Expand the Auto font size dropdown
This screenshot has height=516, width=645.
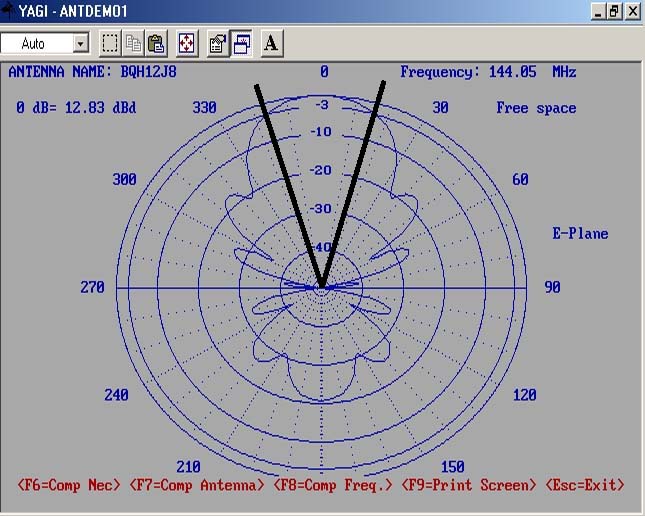81,44
